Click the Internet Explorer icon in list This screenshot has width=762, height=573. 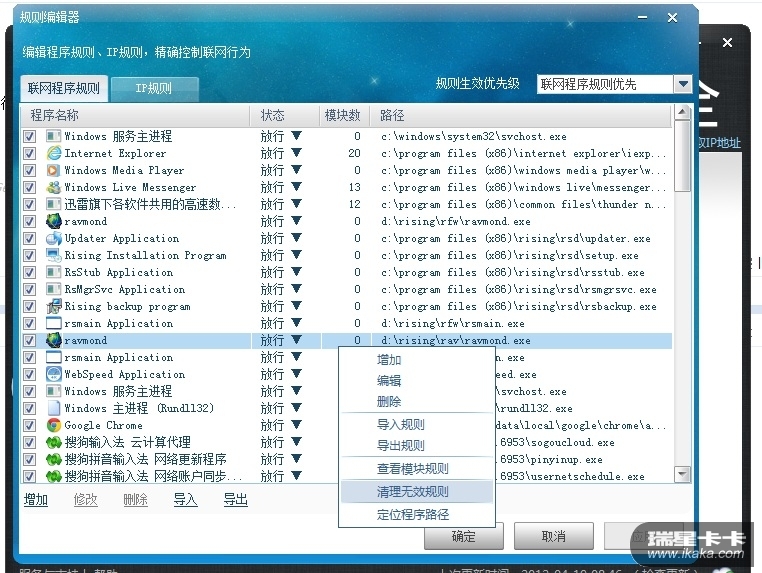(53, 153)
